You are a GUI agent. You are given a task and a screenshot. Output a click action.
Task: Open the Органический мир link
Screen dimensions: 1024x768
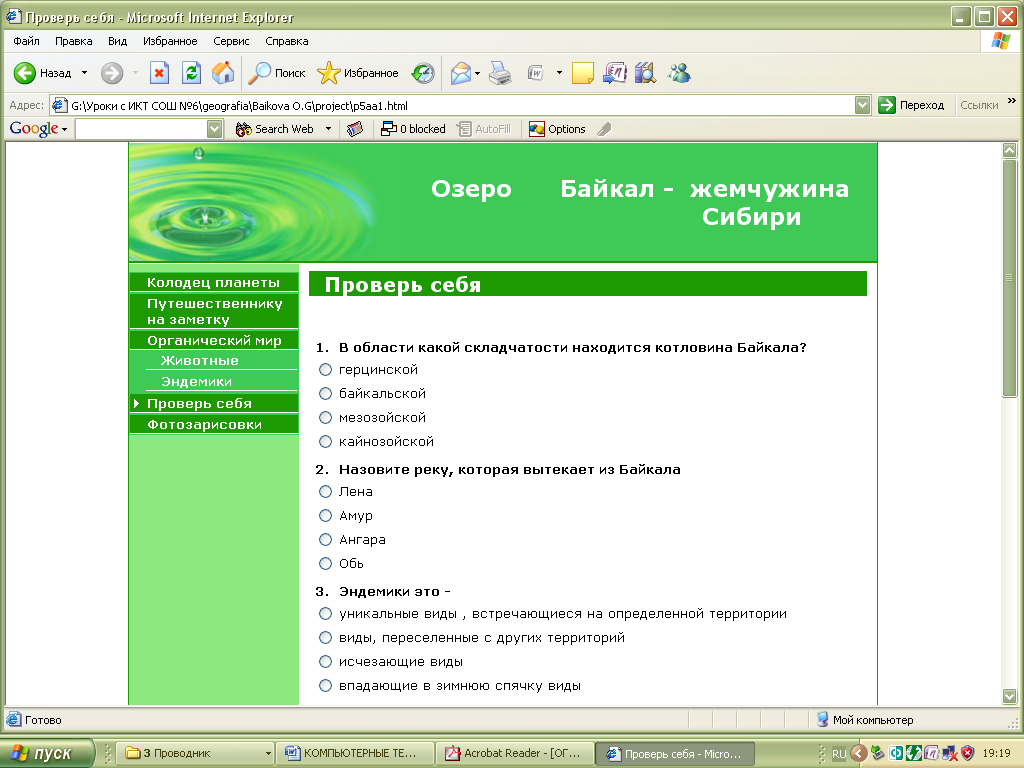click(214, 340)
